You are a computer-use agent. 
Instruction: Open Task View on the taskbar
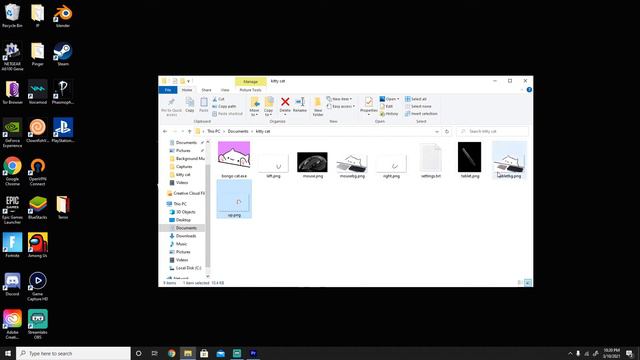155,353
